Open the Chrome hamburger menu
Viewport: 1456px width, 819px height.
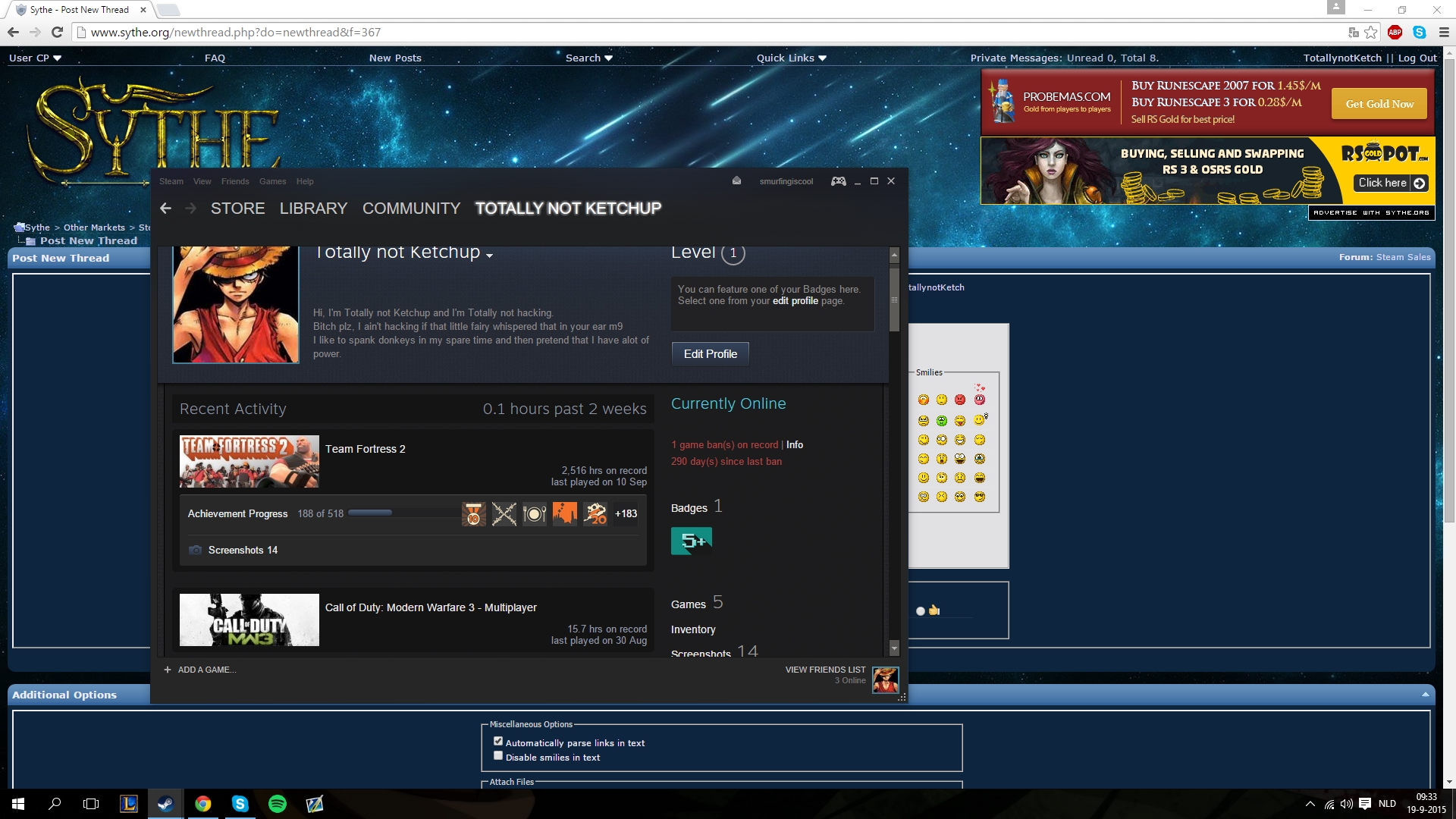[1444, 32]
